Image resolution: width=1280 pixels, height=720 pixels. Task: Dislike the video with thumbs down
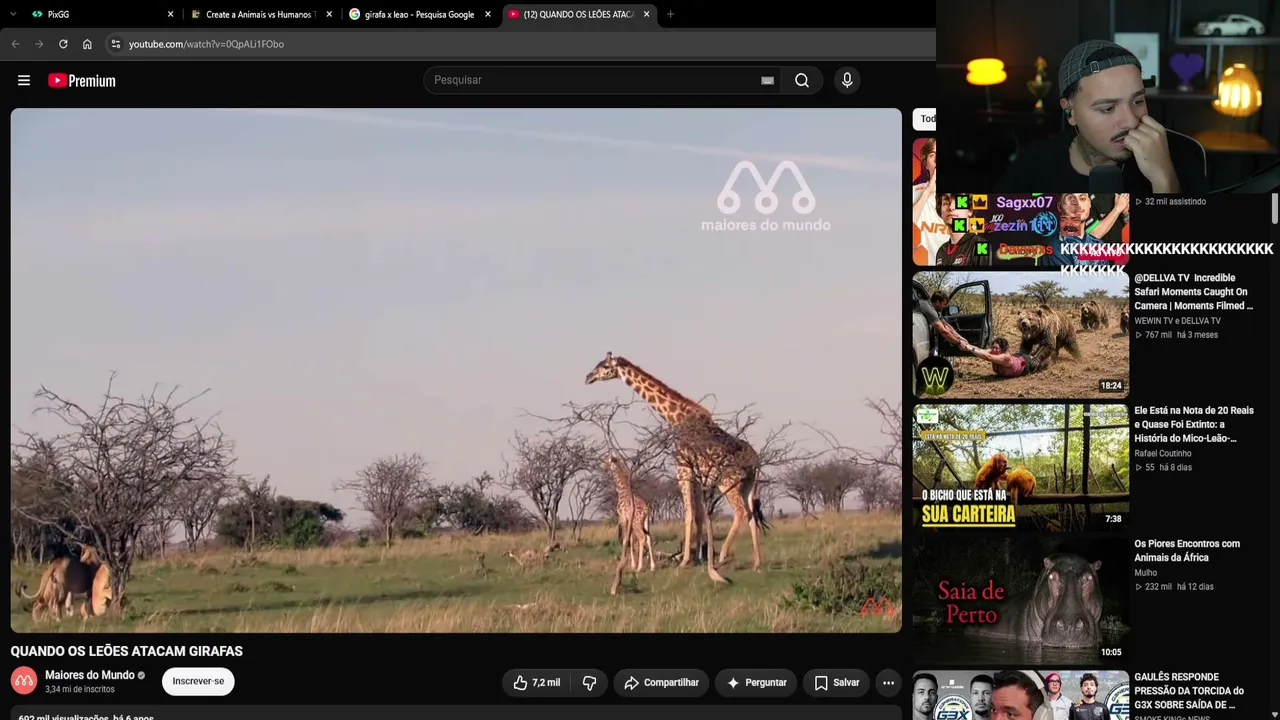tap(589, 682)
